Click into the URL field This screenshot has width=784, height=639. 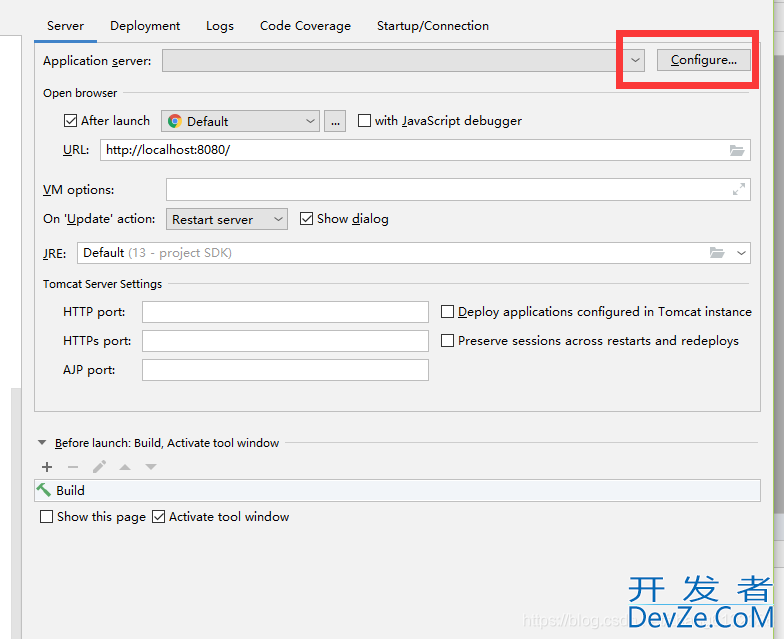[426, 150]
